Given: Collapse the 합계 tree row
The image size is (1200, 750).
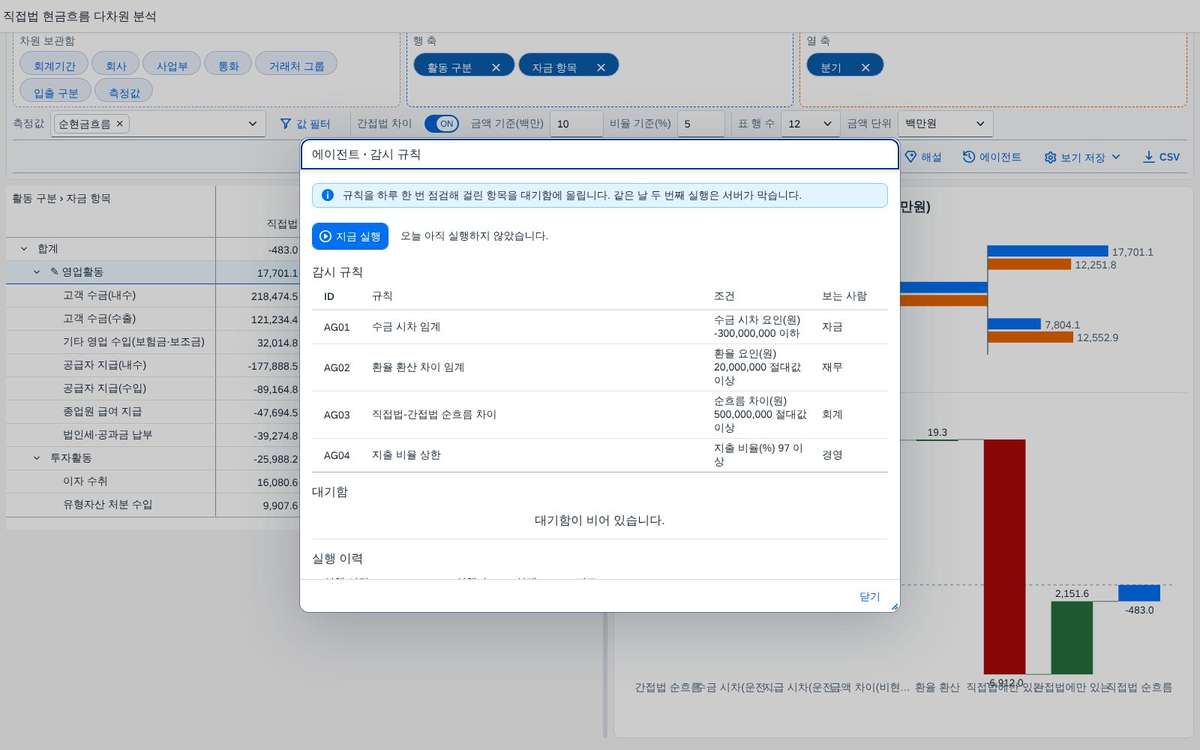Looking at the screenshot, I should (24, 248).
